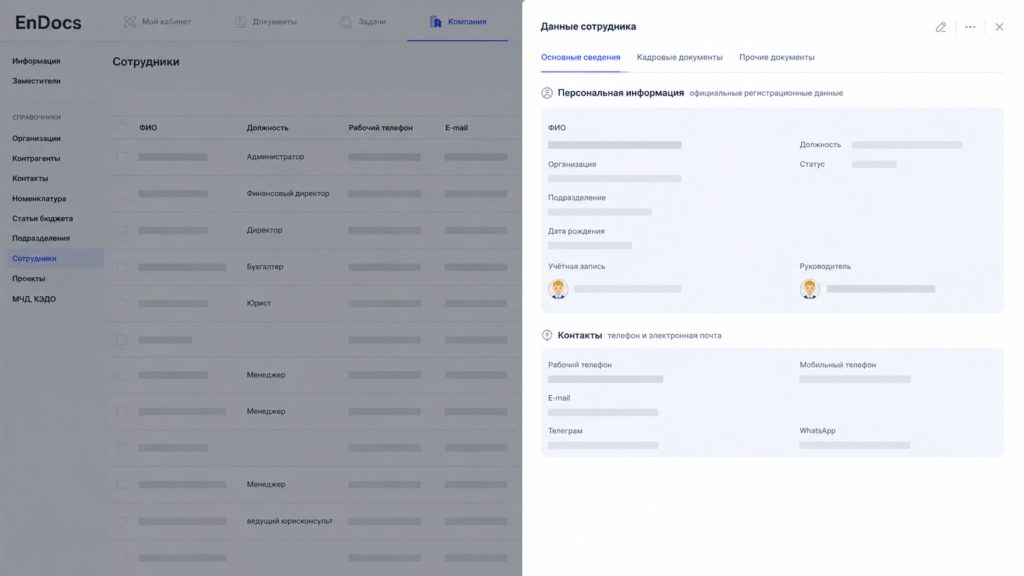Click the Учётная запись avatar
This screenshot has width=1024, height=576.
558,289
